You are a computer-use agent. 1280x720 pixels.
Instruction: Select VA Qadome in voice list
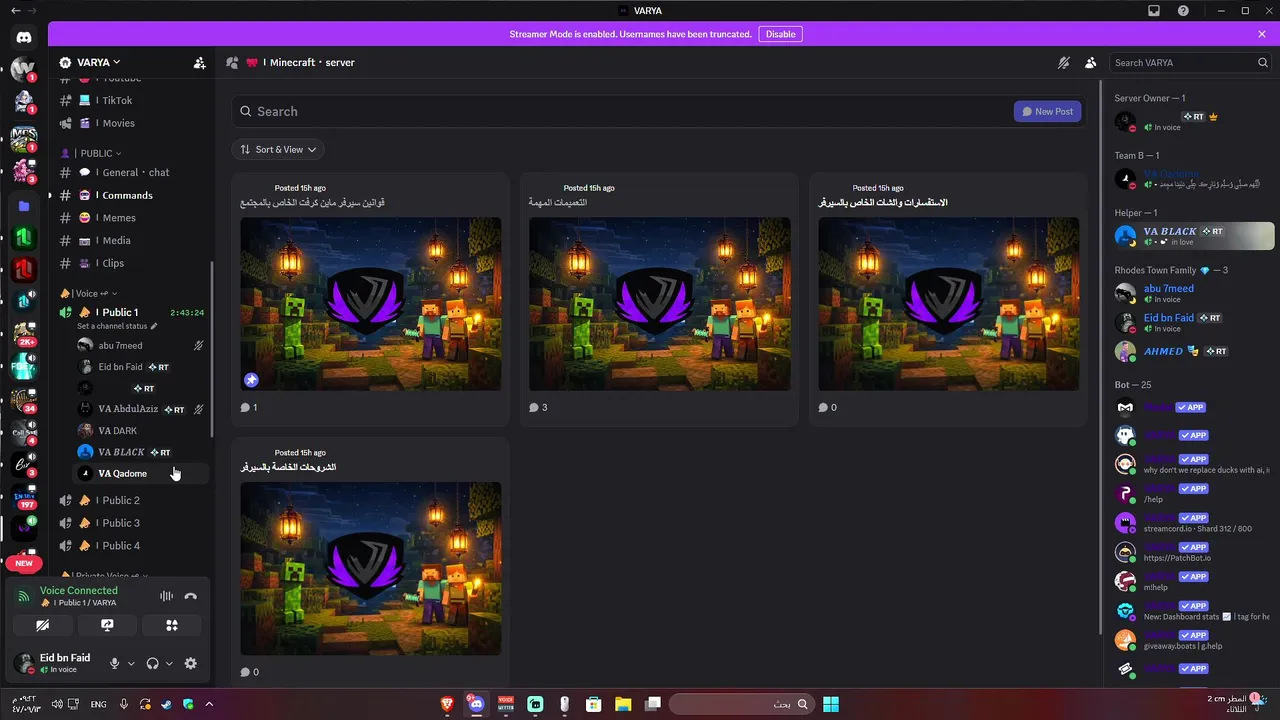(142, 473)
